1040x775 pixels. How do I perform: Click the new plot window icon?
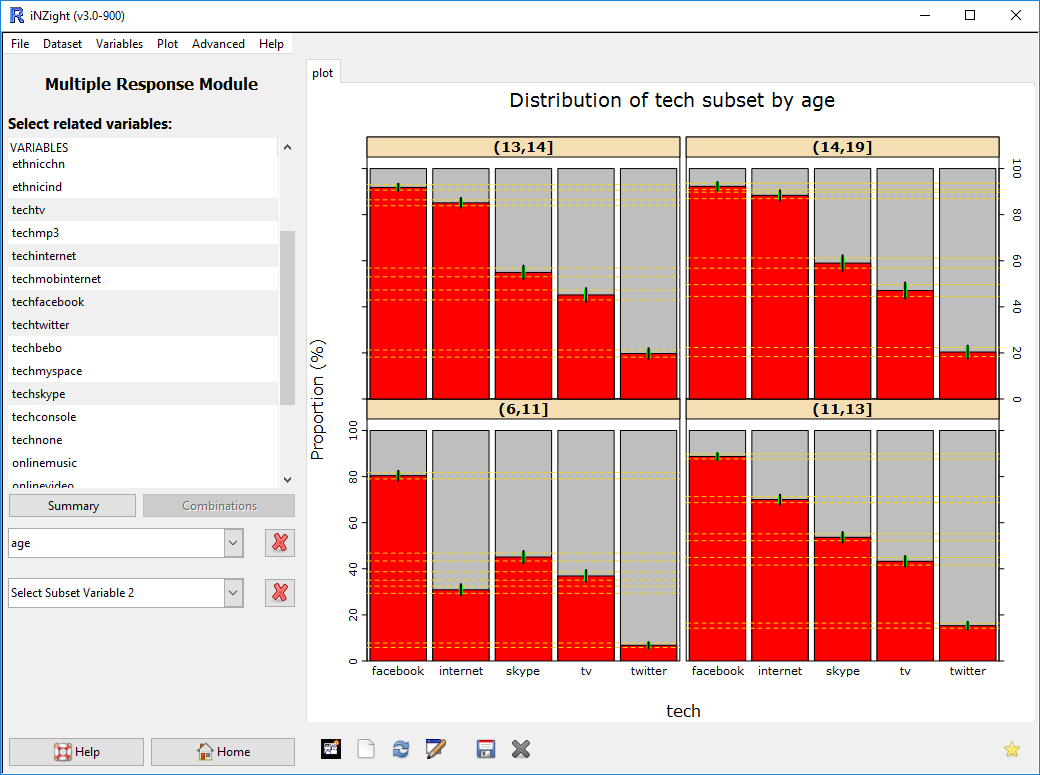332,749
